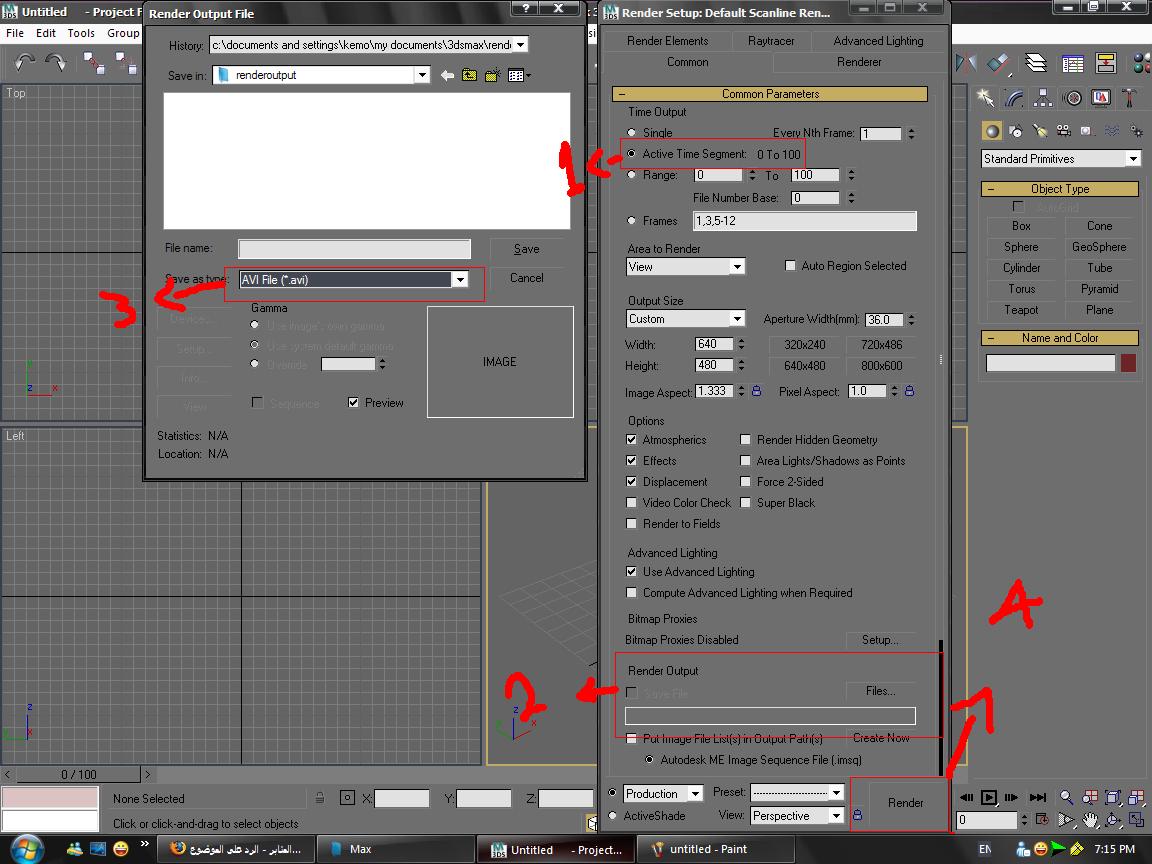Switch to the Raytracer tab
This screenshot has height=864, width=1152.
click(771, 41)
